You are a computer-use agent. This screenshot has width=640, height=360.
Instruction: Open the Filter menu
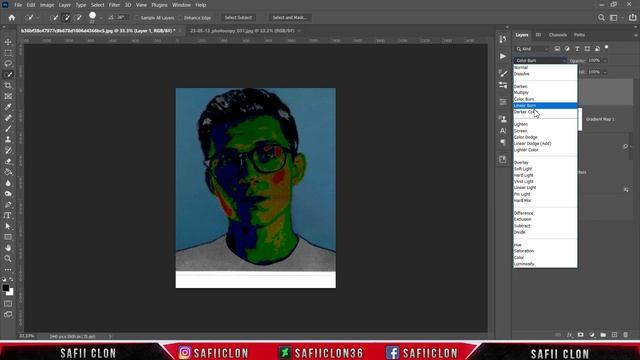(114, 5)
